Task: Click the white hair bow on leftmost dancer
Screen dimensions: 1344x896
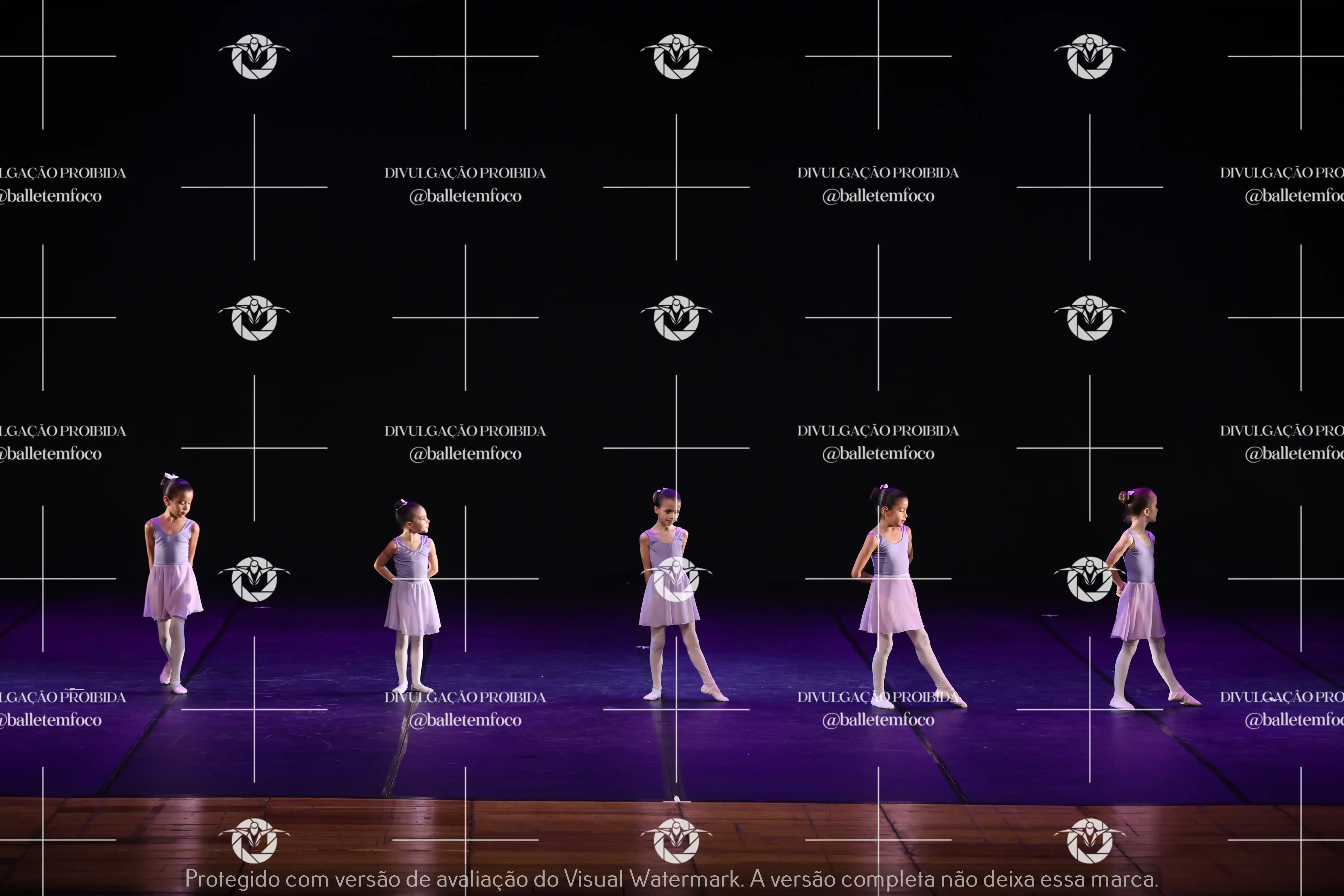Action: 171,476
